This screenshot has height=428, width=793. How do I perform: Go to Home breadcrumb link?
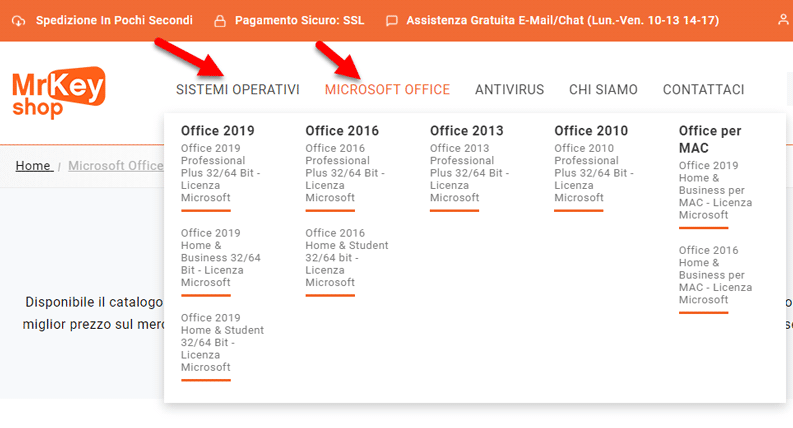click(34, 165)
